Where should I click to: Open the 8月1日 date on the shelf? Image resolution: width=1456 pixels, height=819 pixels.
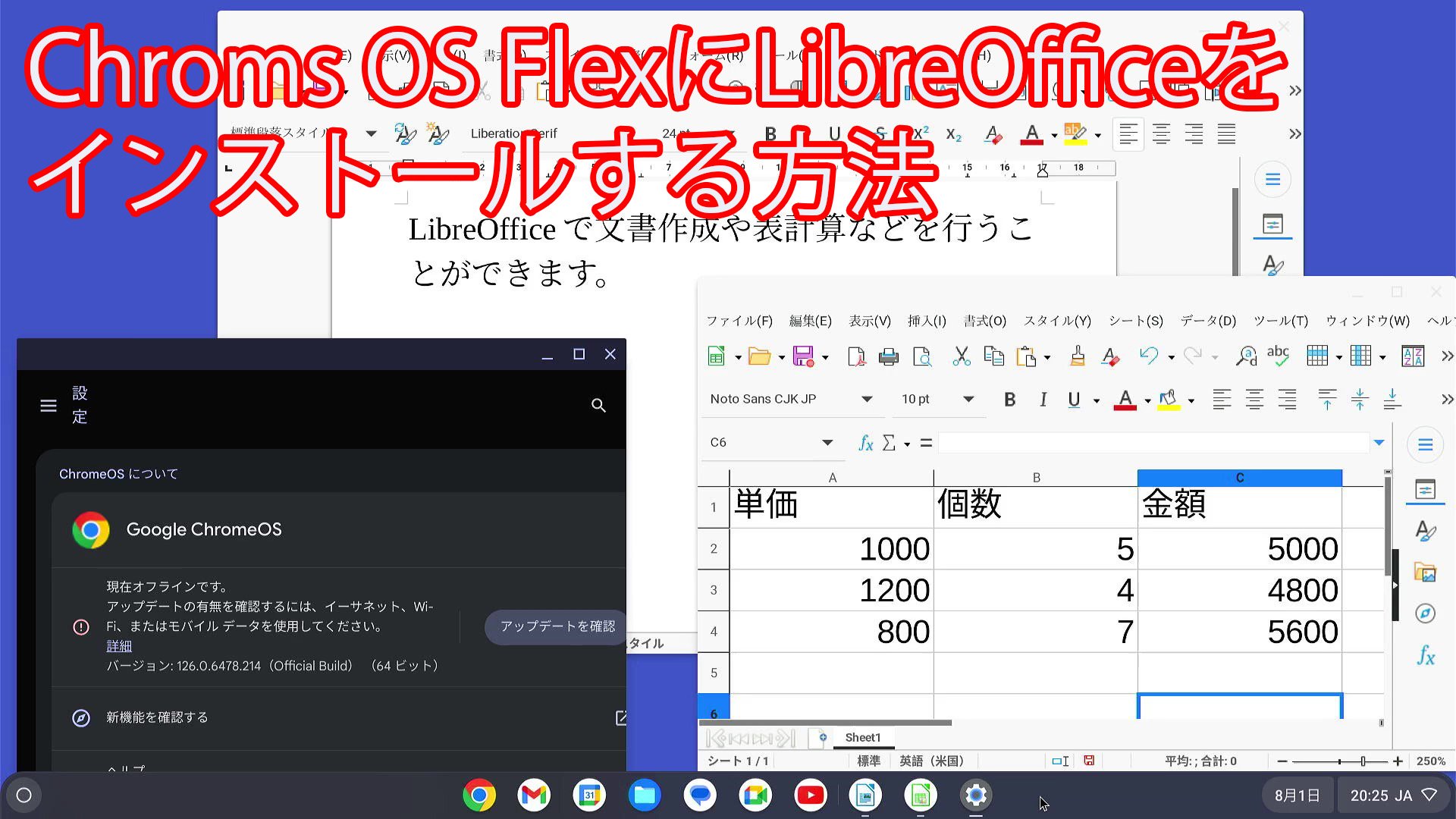(1297, 795)
